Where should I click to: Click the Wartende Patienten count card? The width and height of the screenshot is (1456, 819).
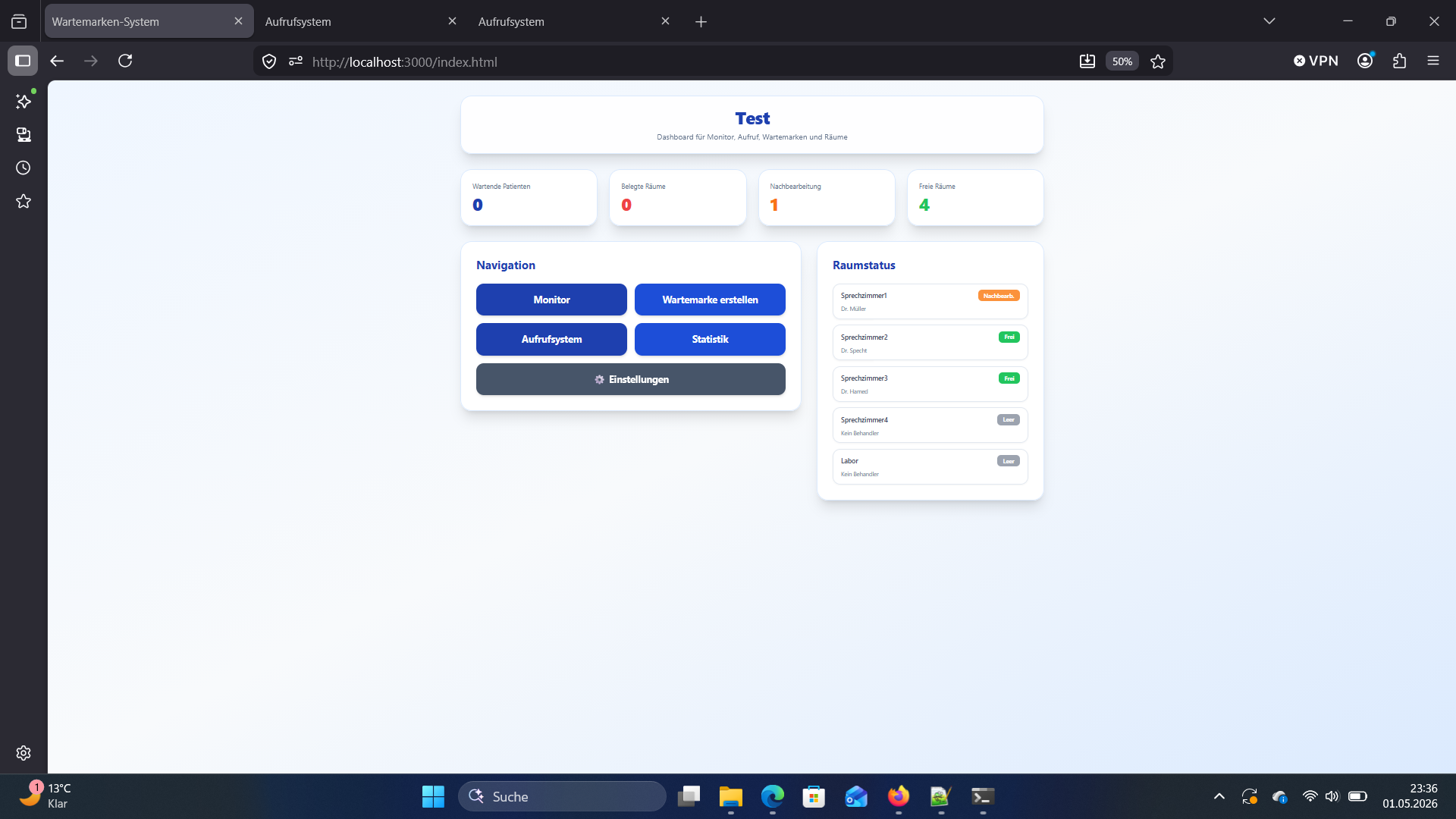point(529,197)
